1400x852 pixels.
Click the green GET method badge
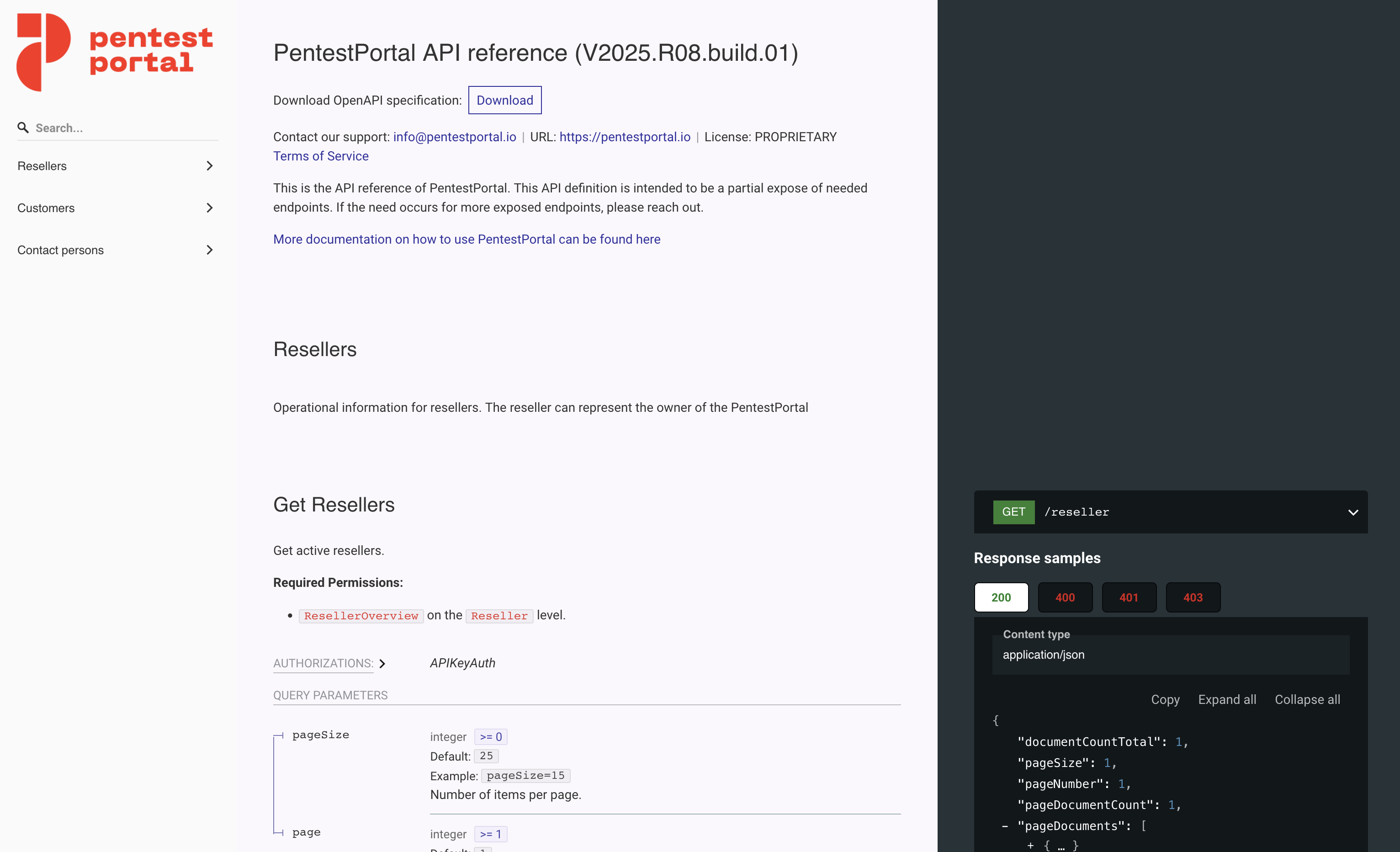pos(1013,511)
